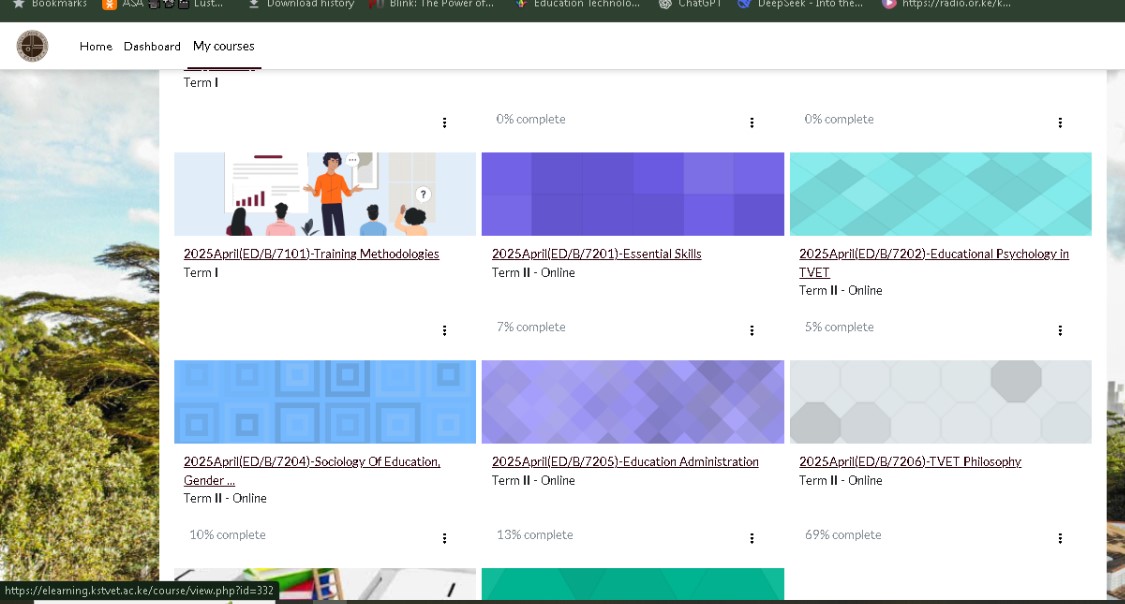Screen dimensions: 1125x604
Task: Open three-dot menu for Sociology Of Education course
Action: (x=444, y=539)
